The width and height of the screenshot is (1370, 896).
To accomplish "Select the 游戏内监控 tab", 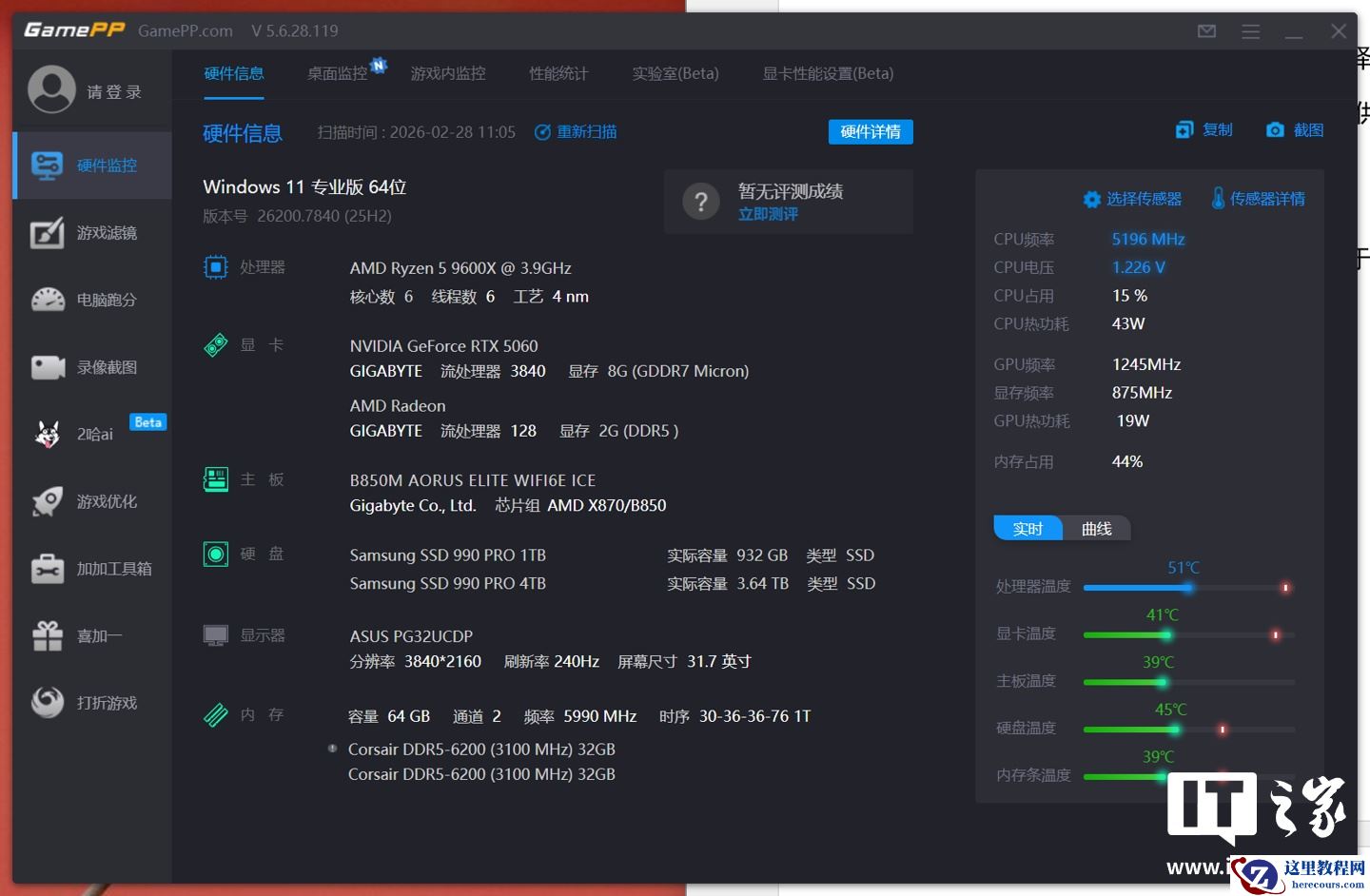I will click(448, 73).
